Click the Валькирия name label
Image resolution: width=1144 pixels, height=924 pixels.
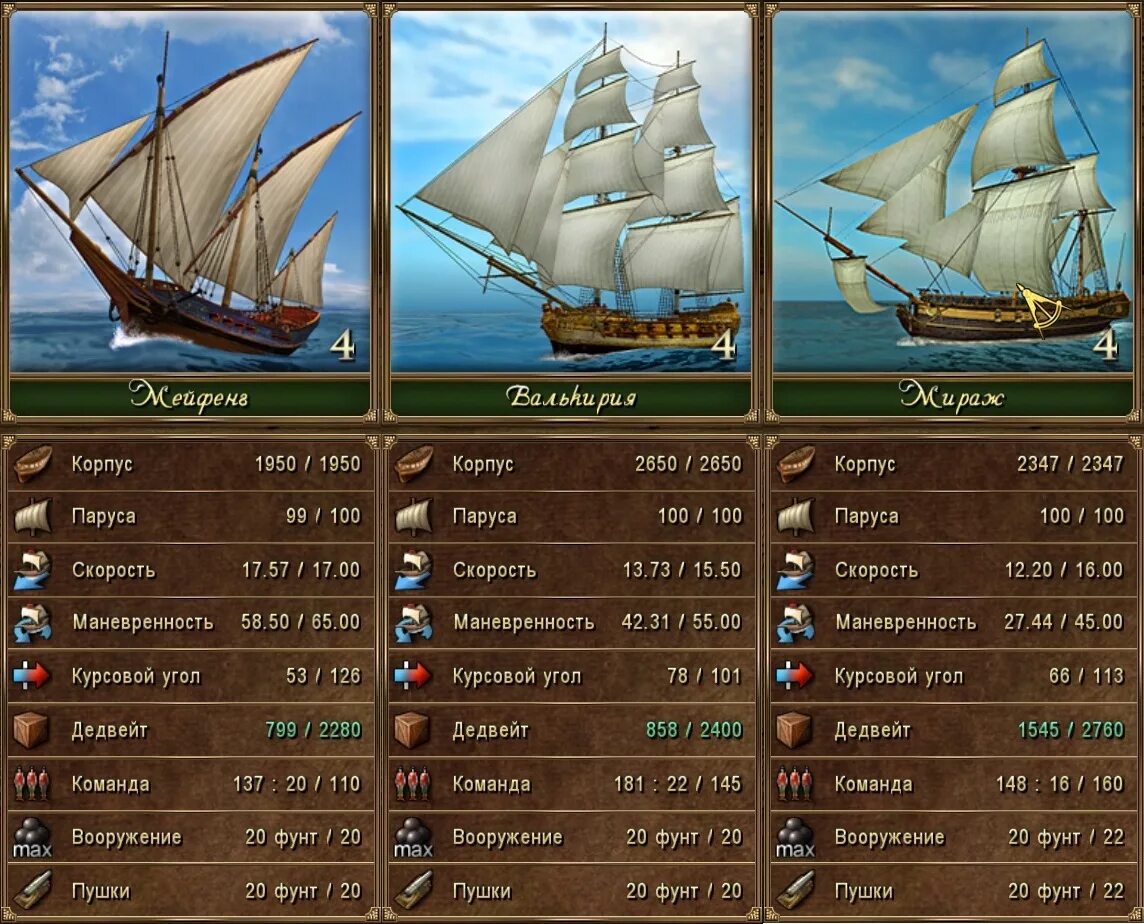(x=571, y=397)
